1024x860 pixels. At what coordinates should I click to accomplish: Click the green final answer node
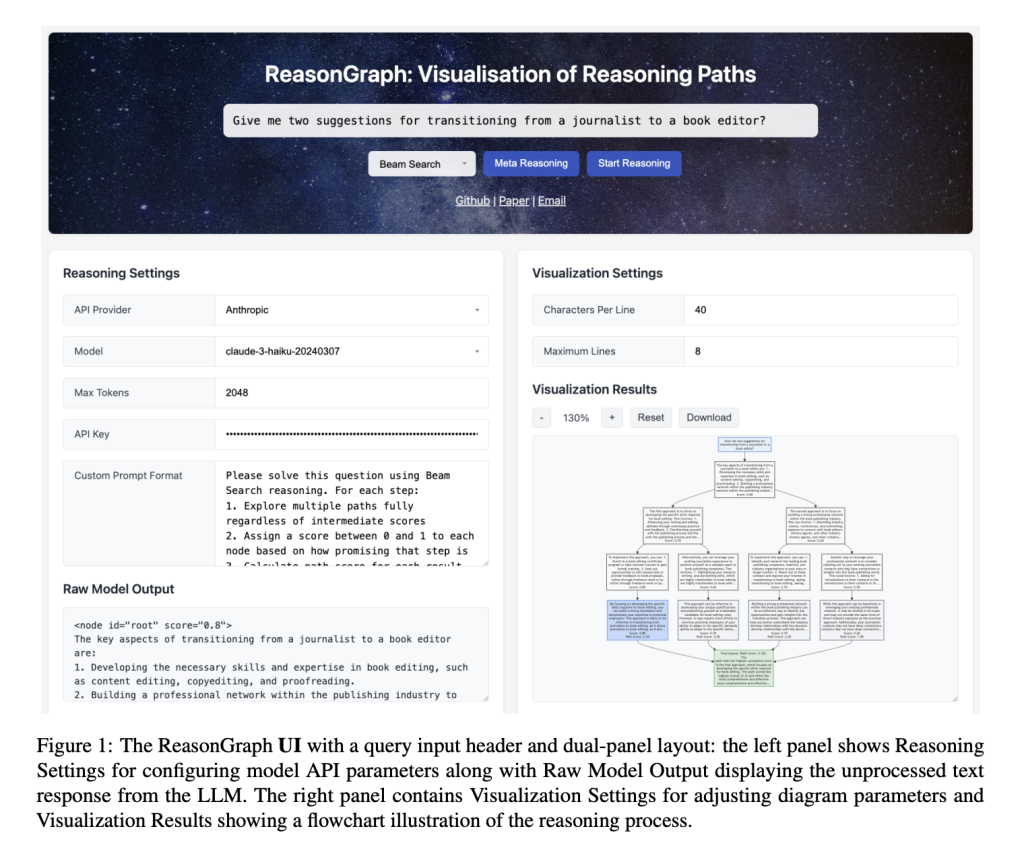pyautogui.click(x=744, y=668)
